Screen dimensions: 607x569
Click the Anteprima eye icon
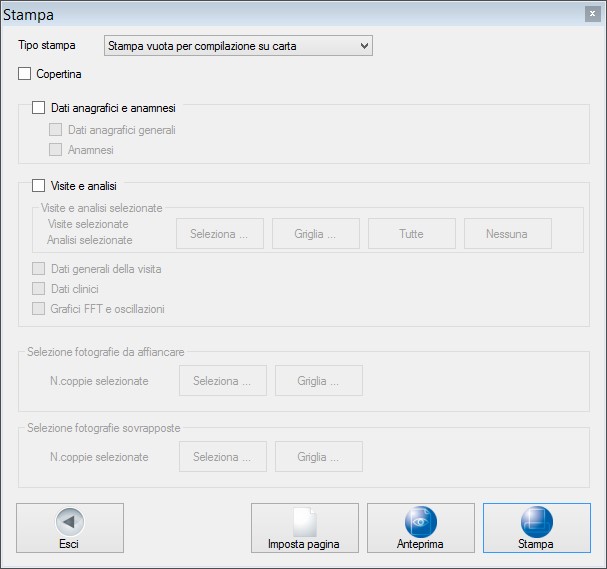tap(420, 521)
